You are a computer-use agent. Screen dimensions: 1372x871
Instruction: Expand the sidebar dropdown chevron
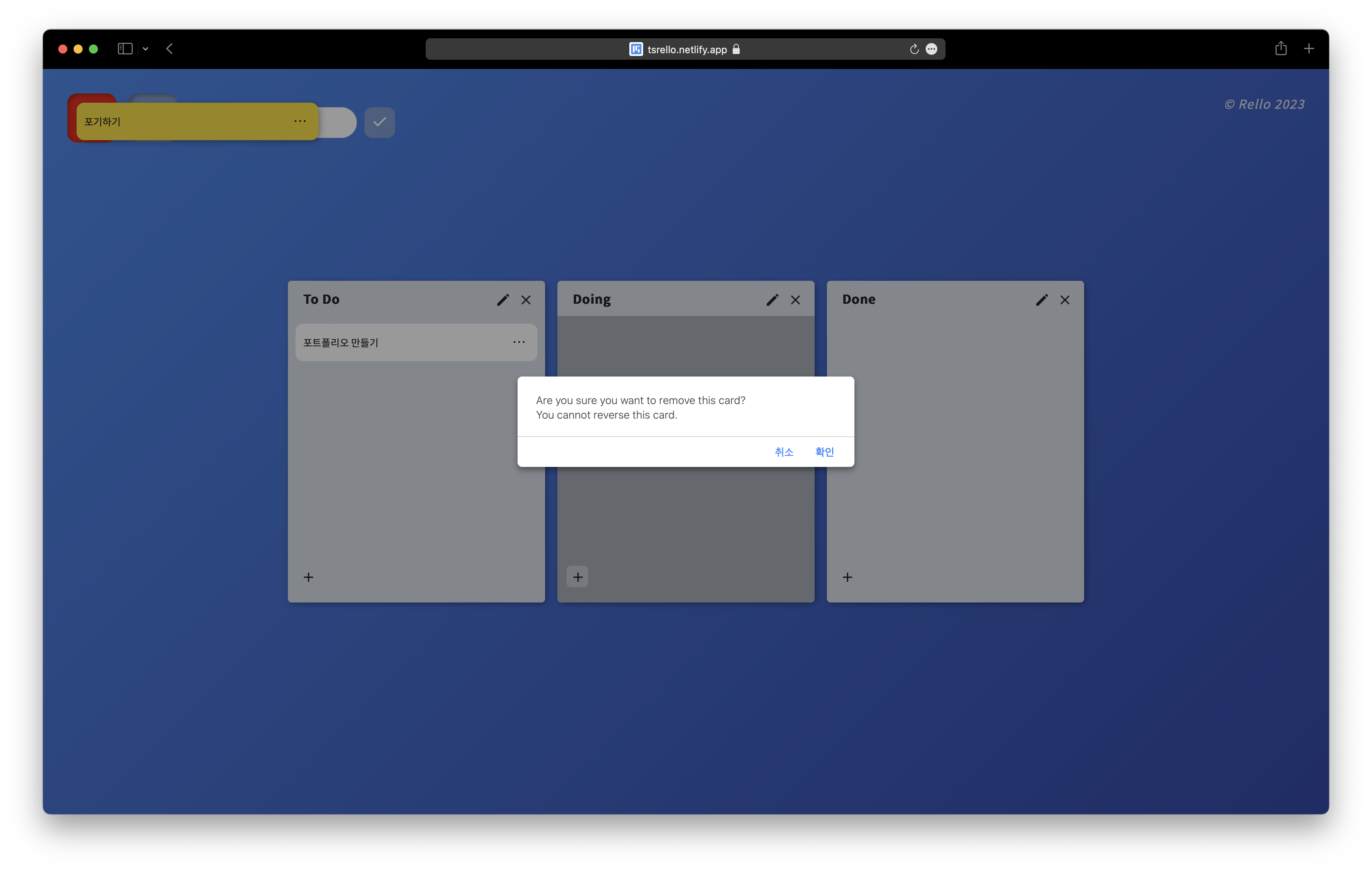coord(145,49)
